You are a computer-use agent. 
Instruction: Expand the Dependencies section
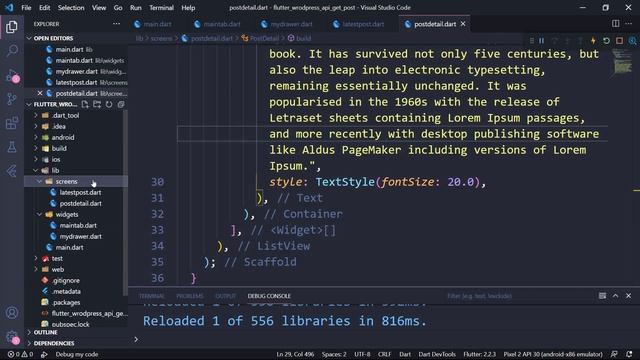pos(29,344)
